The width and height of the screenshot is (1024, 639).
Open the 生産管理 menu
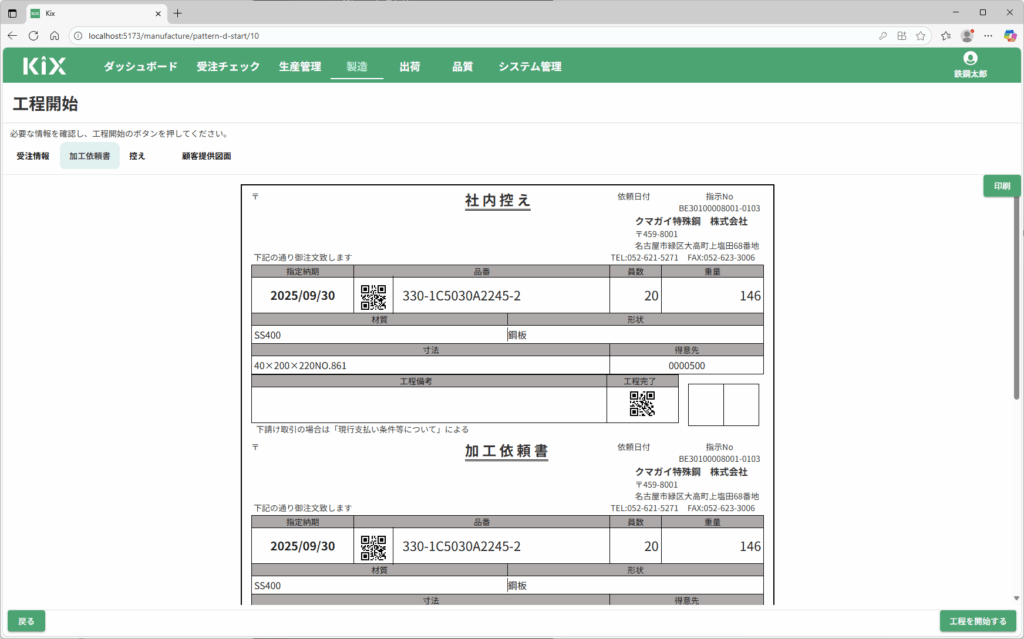pos(300,67)
